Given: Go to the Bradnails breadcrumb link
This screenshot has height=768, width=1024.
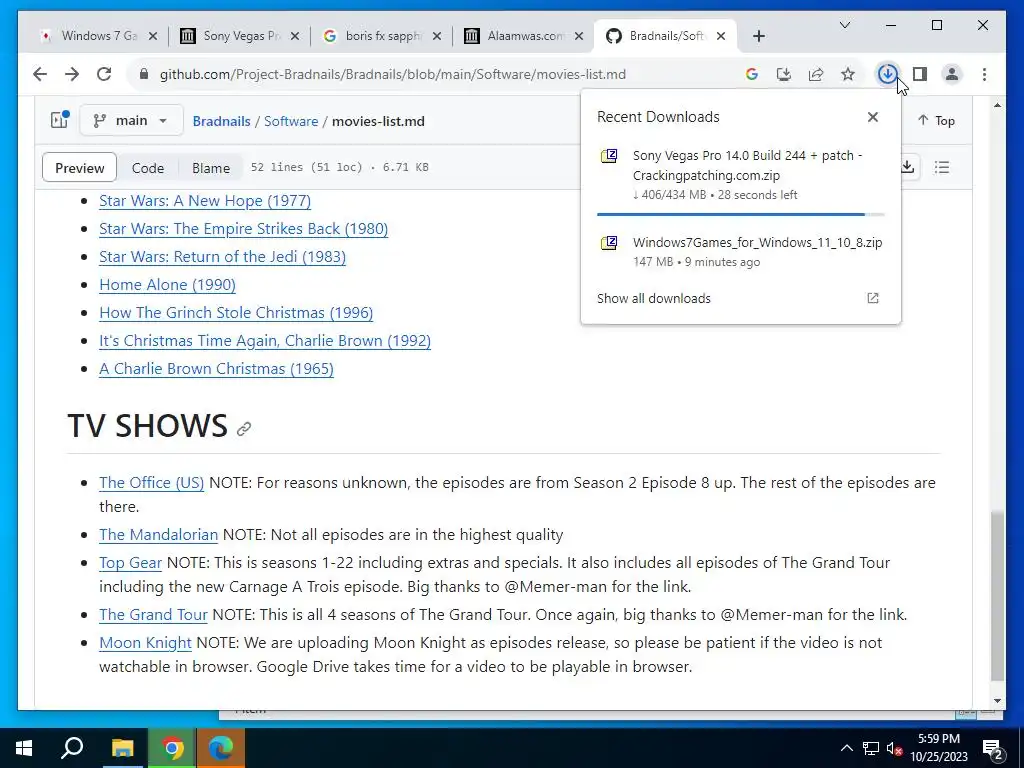Looking at the screenshot, I should pos(221,121).
